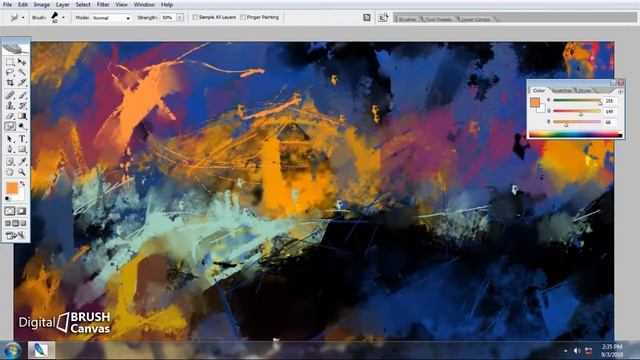This screenshot has height=360, width=640.
Task: Enable Sample All Layers checkbox
Action: coord(195,17)
